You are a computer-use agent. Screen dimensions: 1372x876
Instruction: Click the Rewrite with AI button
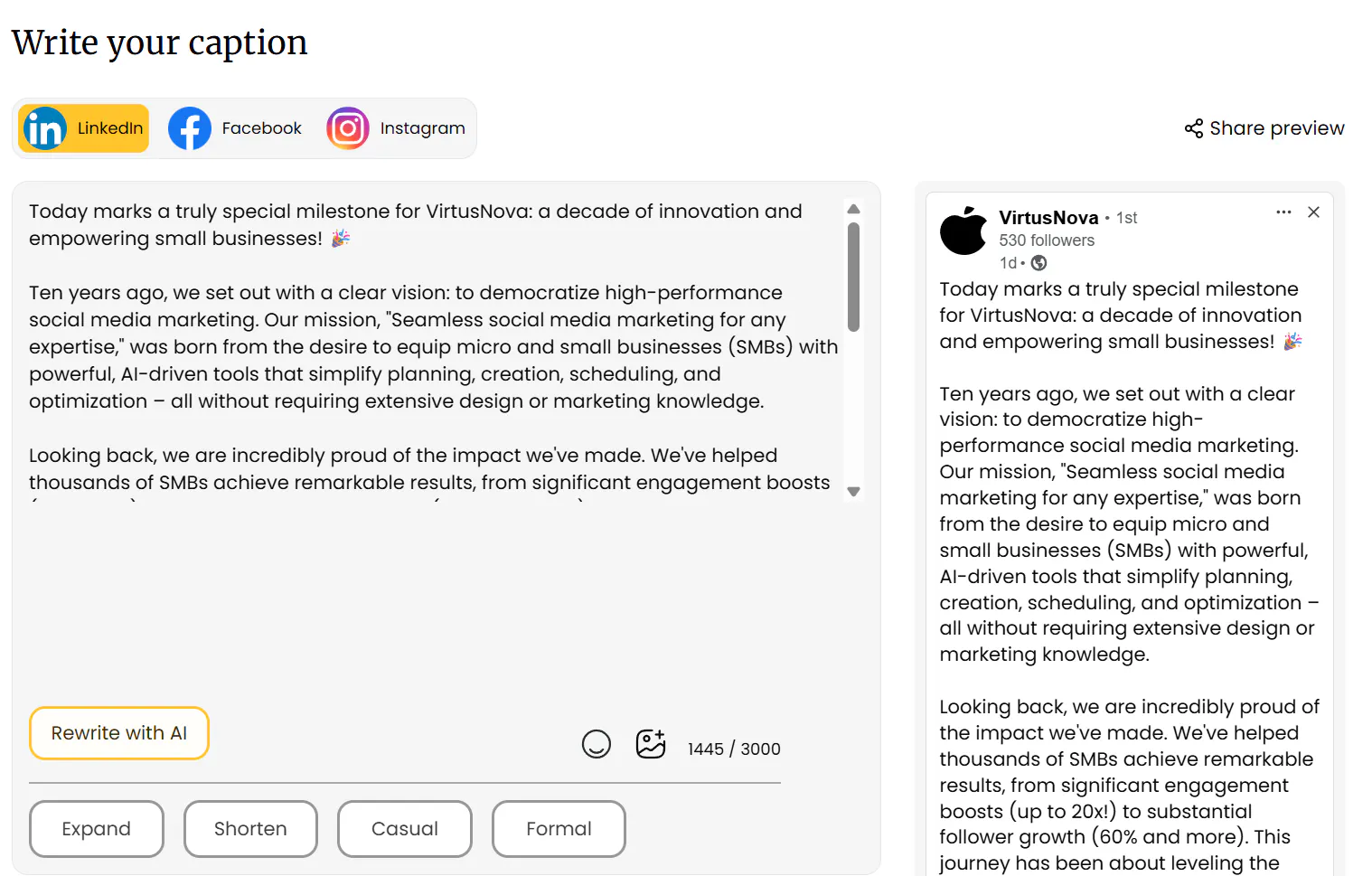pos(119,733)
